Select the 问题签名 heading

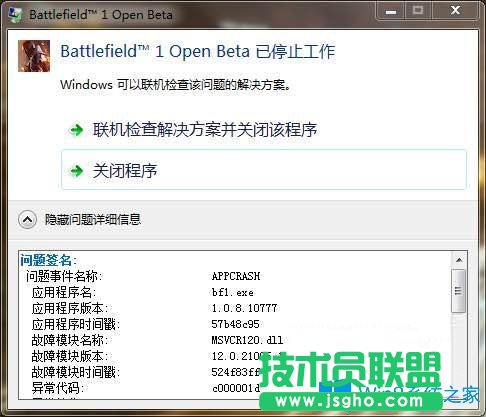tap(48, 260)
